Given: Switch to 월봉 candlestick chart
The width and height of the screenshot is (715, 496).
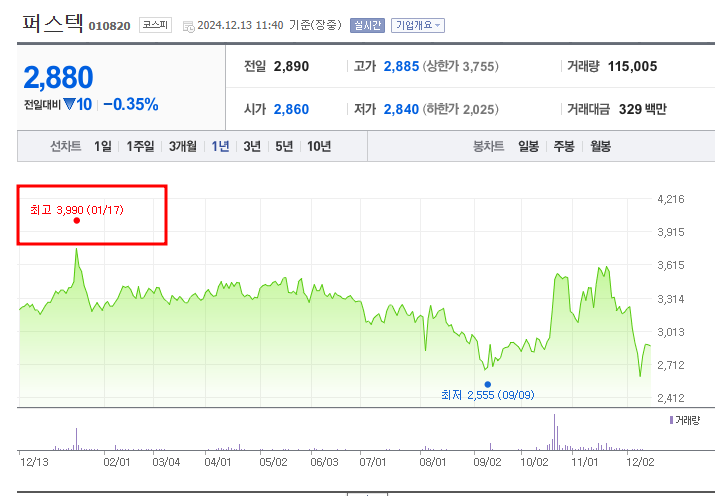Looking at the screenshot, I should click(600, 146).
